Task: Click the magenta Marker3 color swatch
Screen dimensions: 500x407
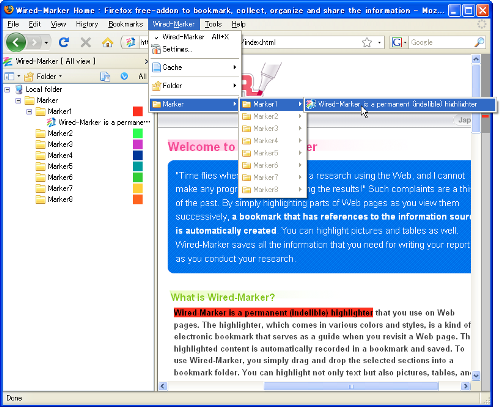Action: [x=138, y=144]
